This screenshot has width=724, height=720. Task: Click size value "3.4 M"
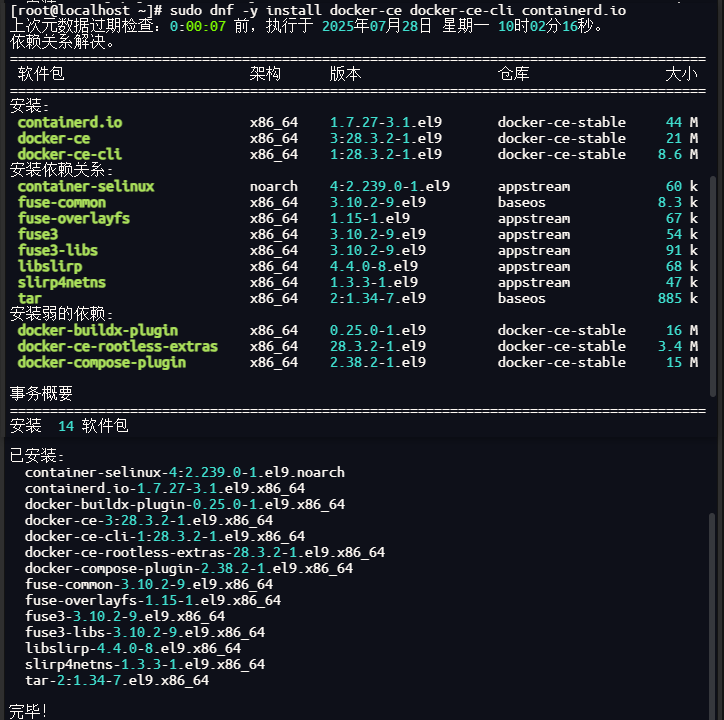point(678,346)
